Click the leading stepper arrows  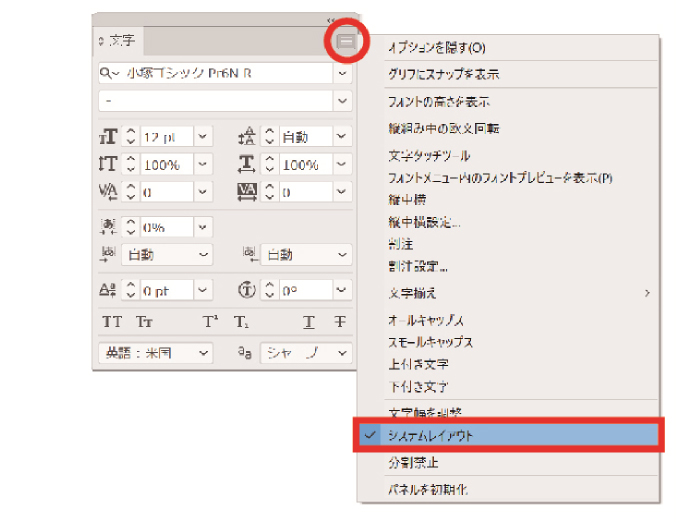point(269,136)
